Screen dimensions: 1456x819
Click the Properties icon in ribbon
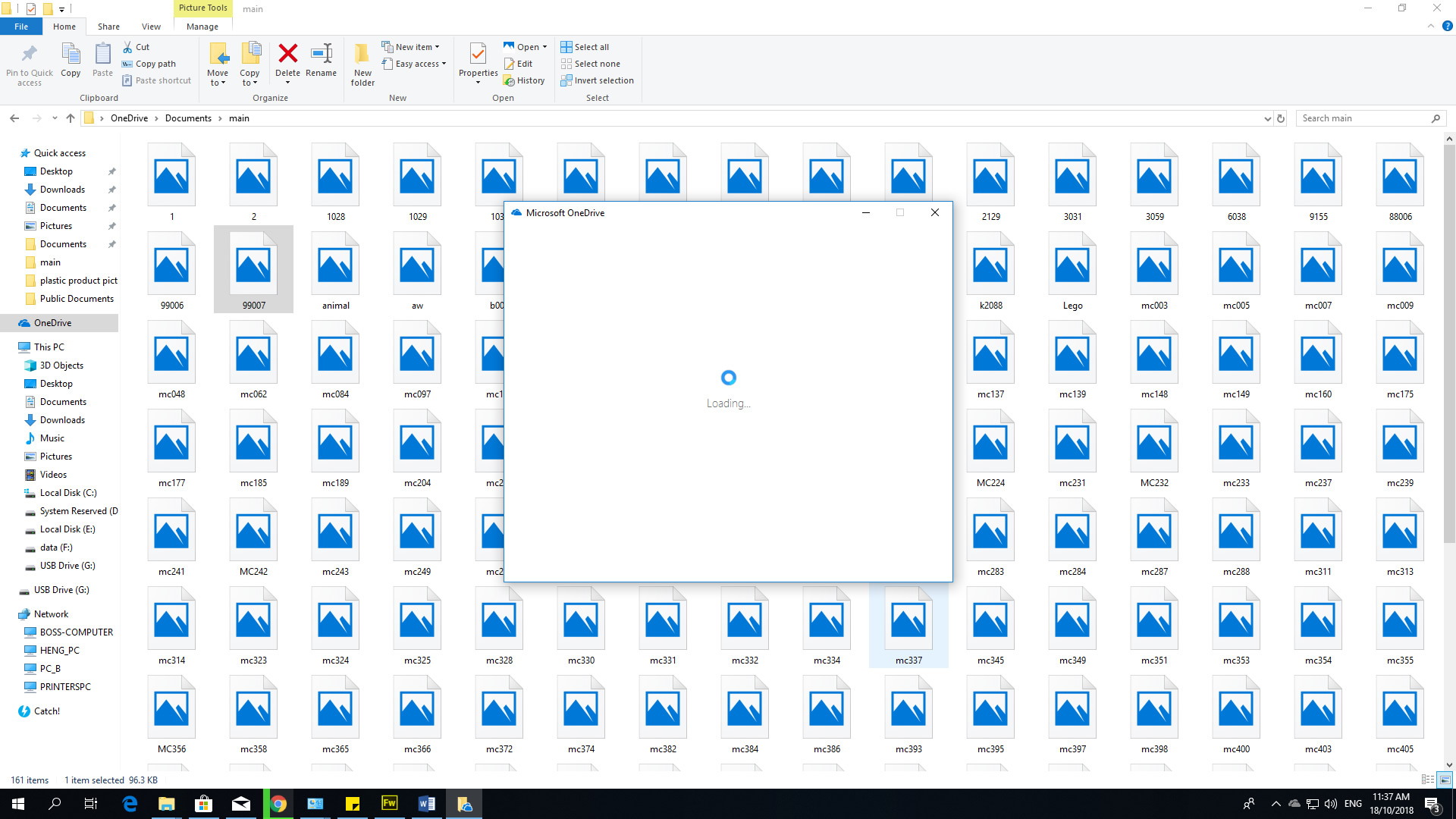[x=478, y=54]
